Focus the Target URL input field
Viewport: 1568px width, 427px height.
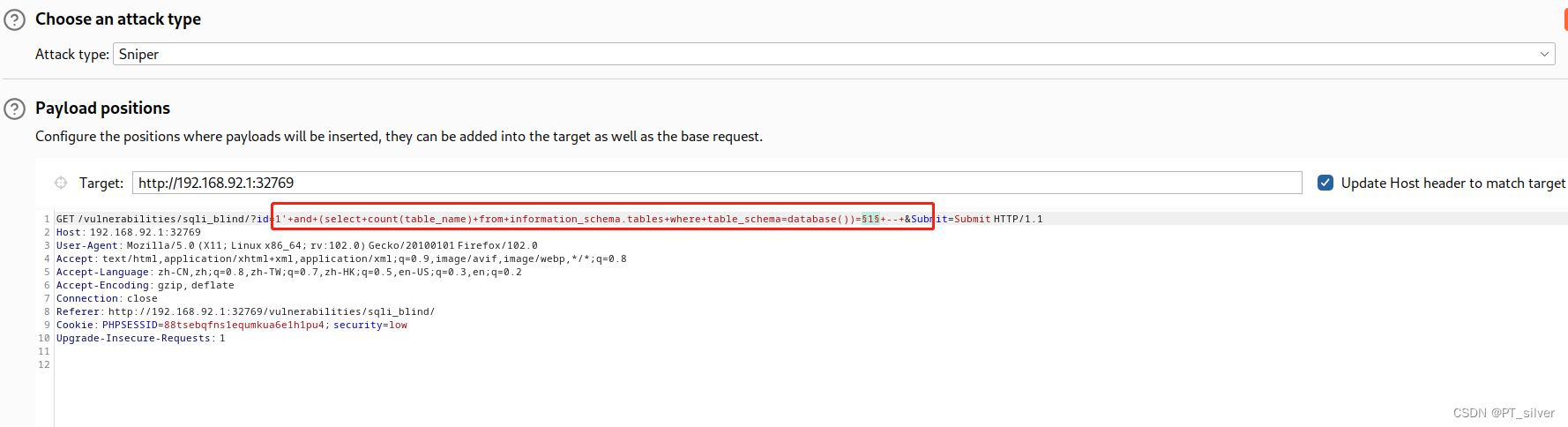717,183
